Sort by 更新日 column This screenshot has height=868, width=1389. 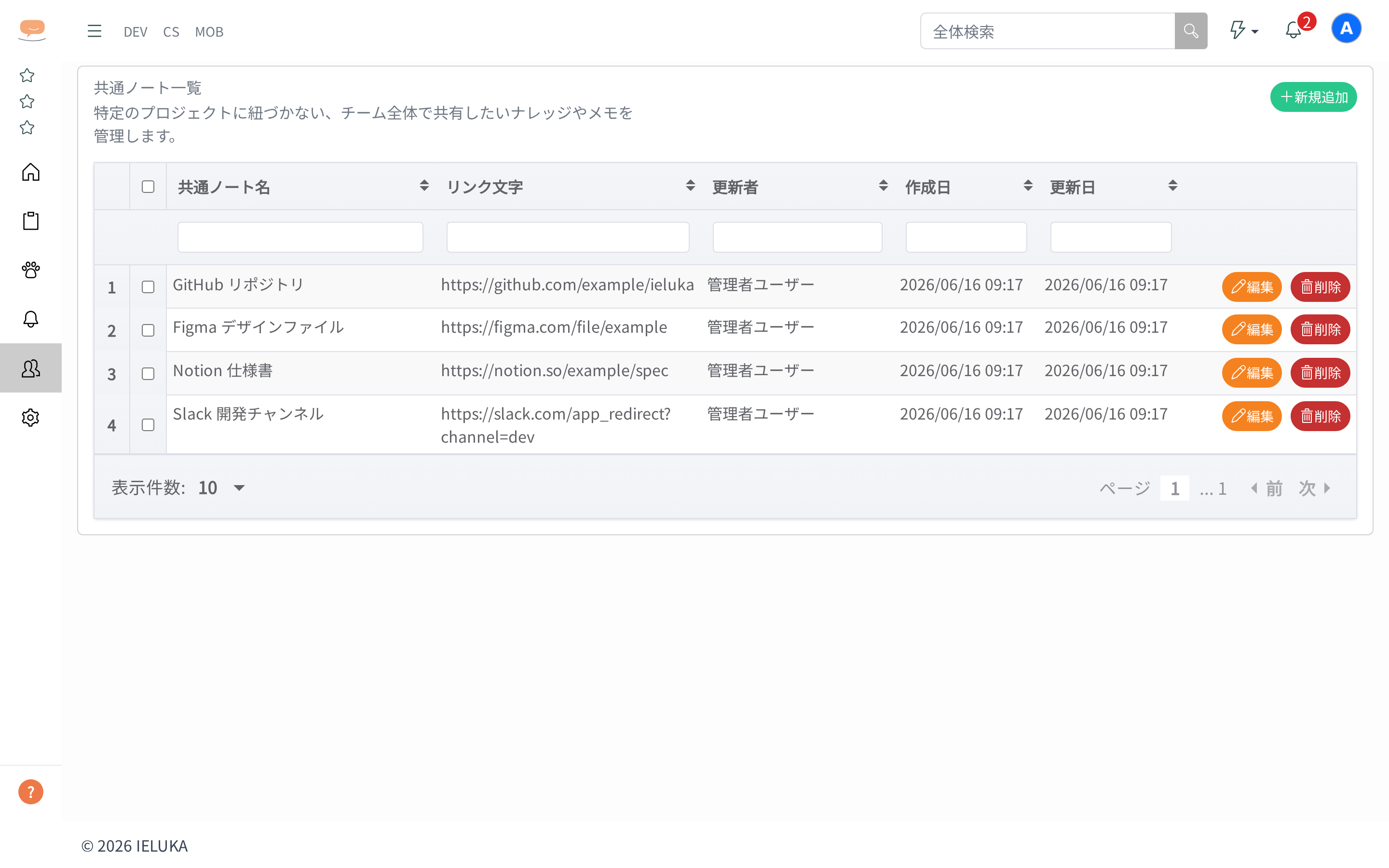(1172, 186)
